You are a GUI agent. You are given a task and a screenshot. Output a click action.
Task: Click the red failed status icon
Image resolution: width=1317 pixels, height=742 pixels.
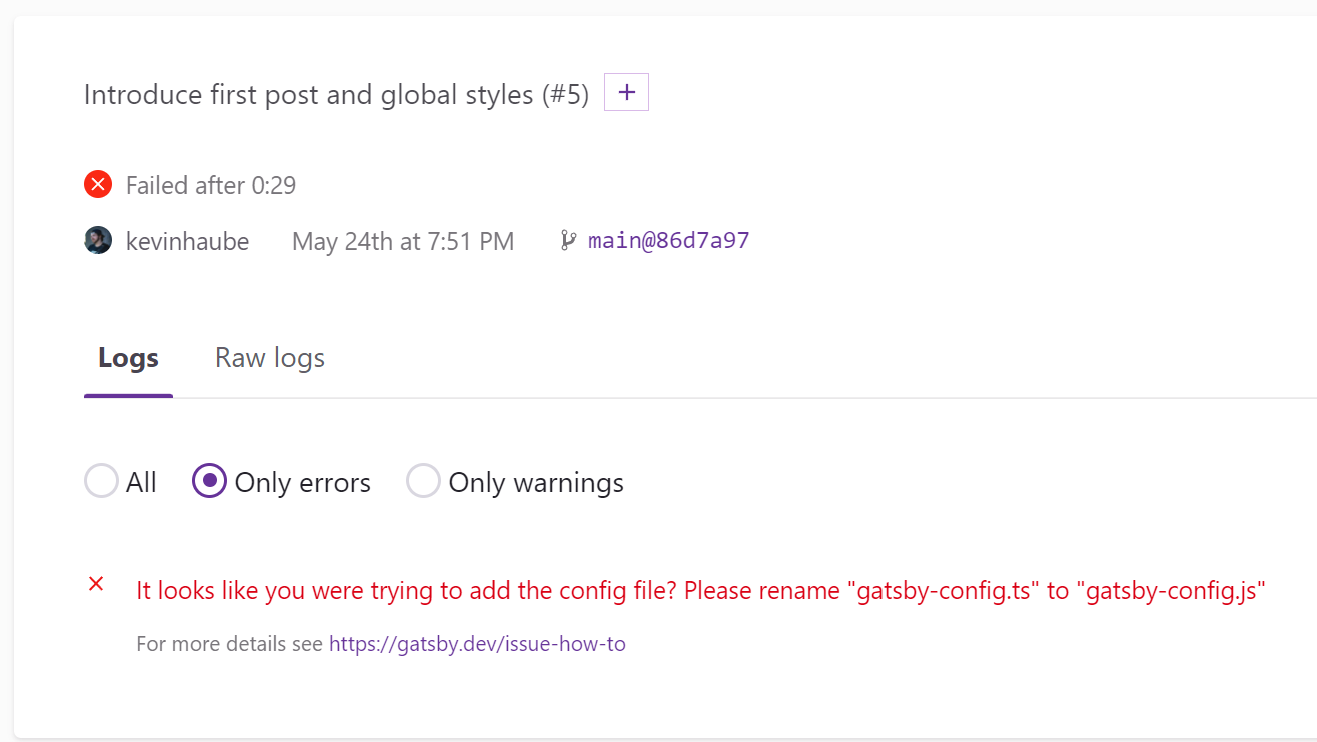97,184
